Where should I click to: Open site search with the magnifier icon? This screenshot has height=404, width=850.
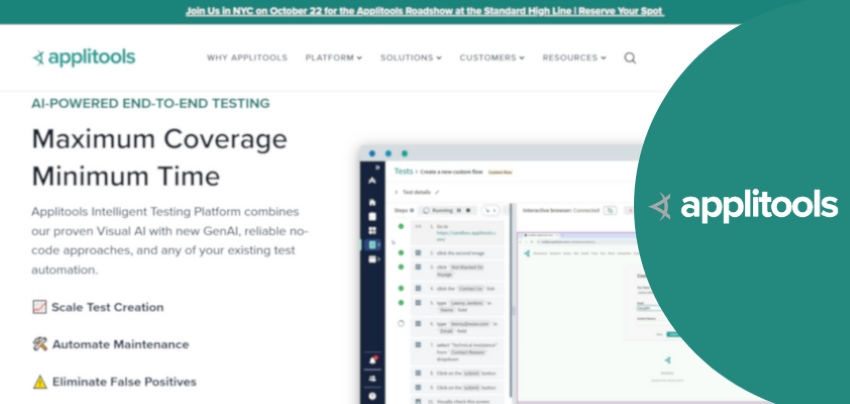[x=629, y=57]
